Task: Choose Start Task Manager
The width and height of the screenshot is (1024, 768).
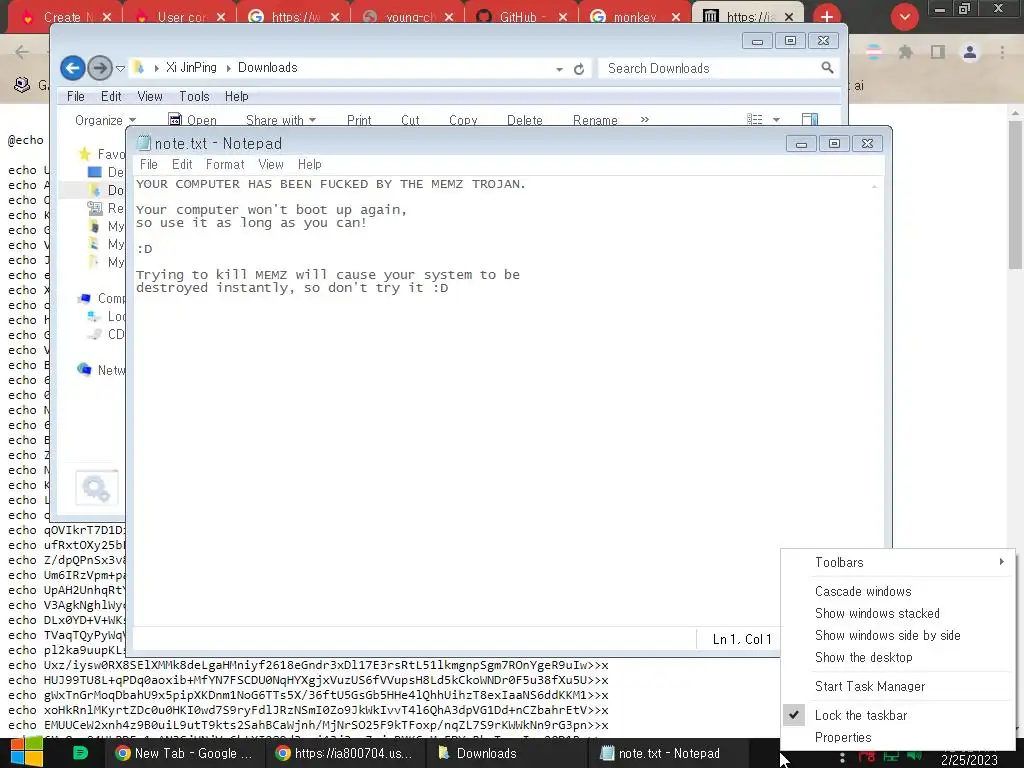Action: tap(898, 686)
